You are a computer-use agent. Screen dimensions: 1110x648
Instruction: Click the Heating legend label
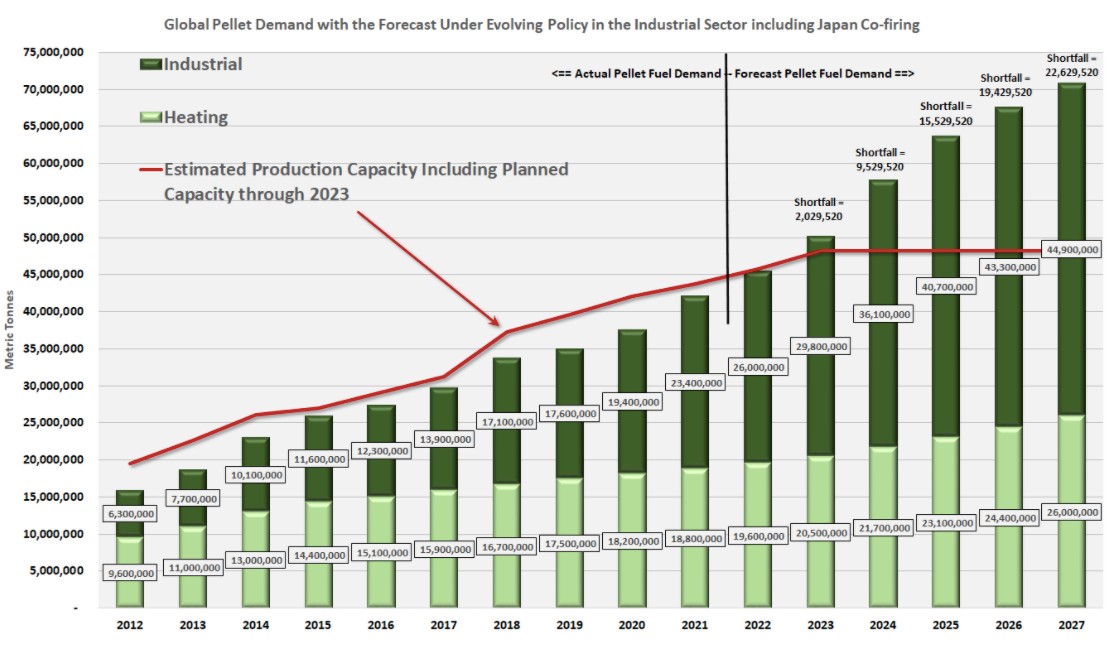point(196,117)
